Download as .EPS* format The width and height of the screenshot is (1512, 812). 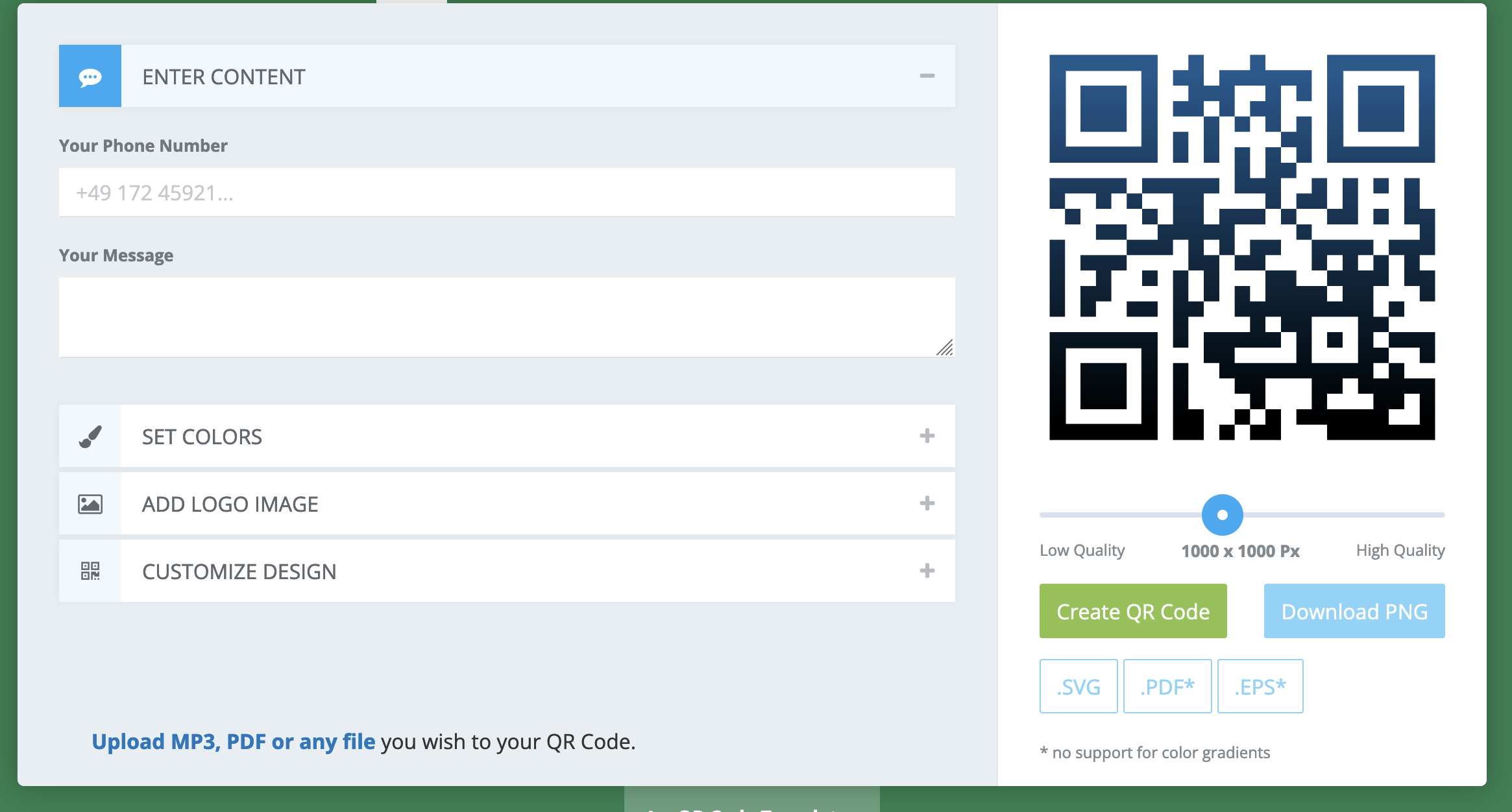1260,686
